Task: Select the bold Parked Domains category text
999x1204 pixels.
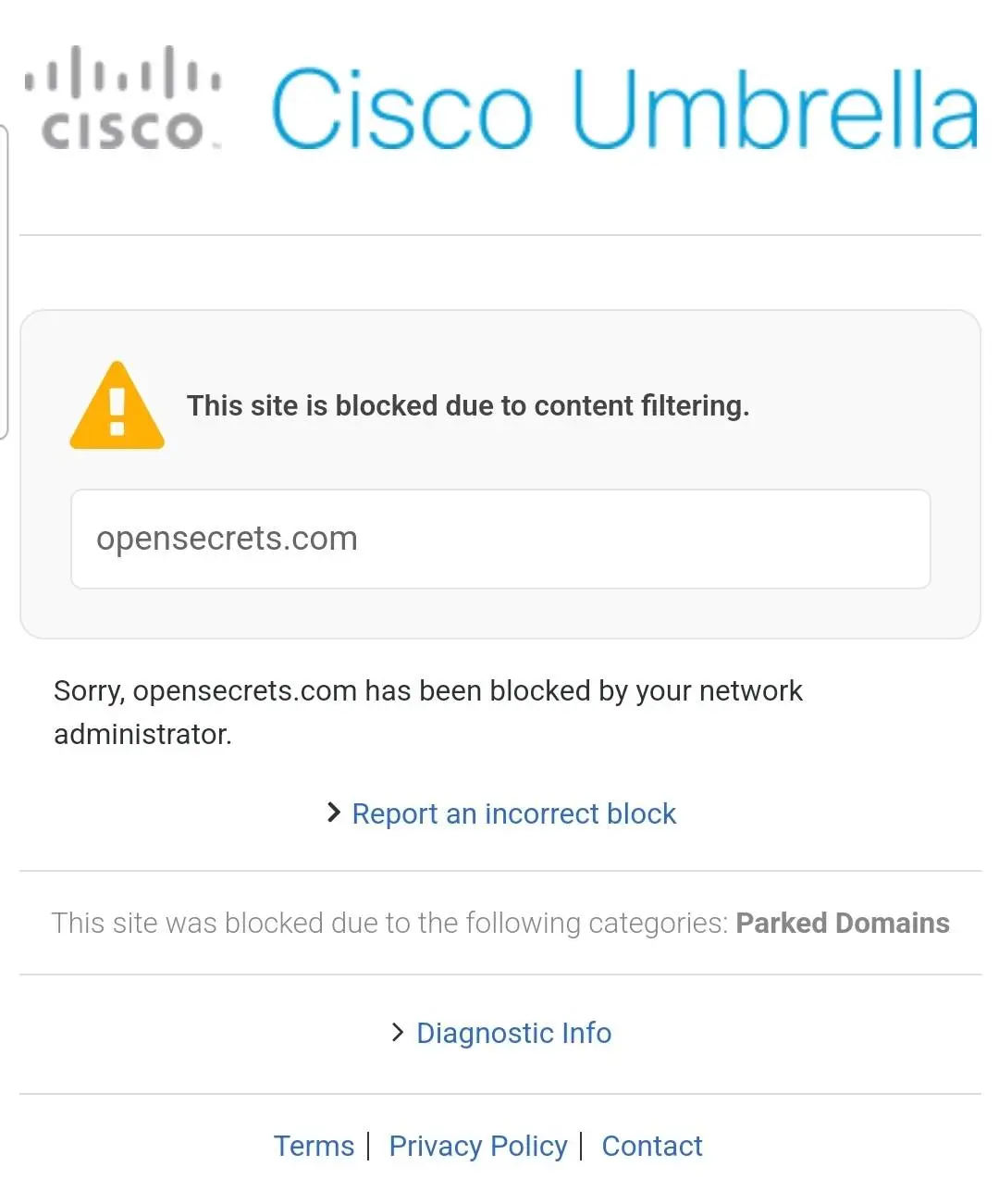Action: [x=842, y=923]
